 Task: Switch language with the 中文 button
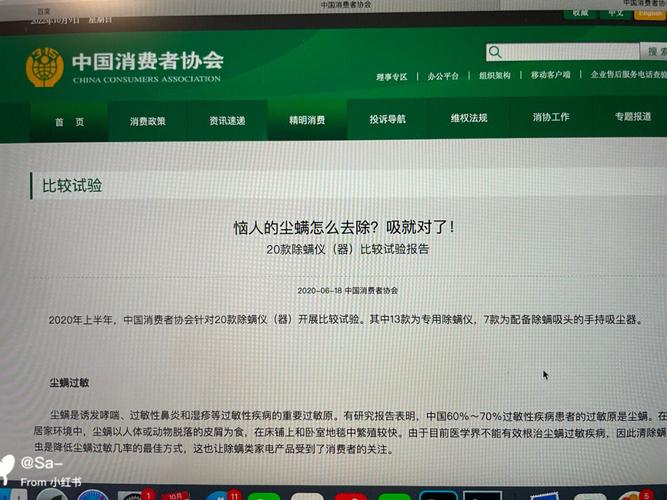(x=615, y=13)
